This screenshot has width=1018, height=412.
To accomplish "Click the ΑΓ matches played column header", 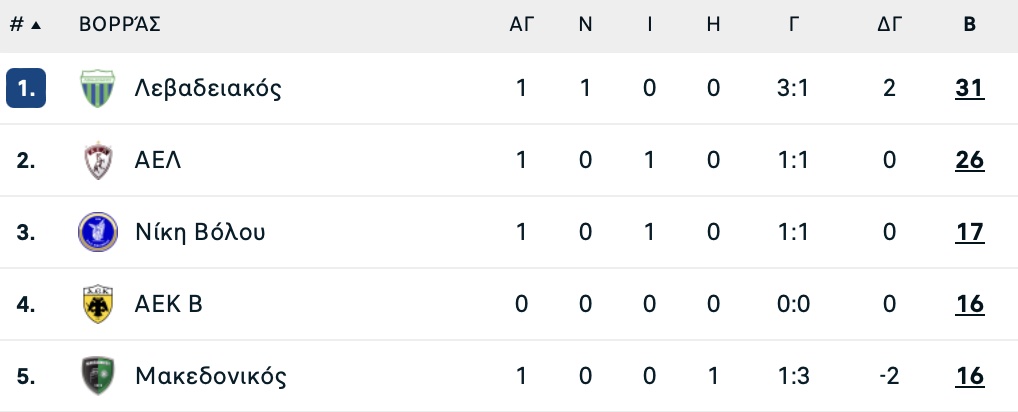I will 522,25.
